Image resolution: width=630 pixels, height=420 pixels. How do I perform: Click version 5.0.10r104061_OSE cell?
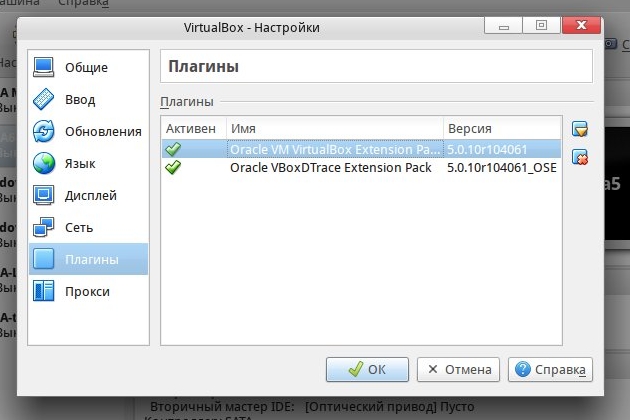click(501, 168)
